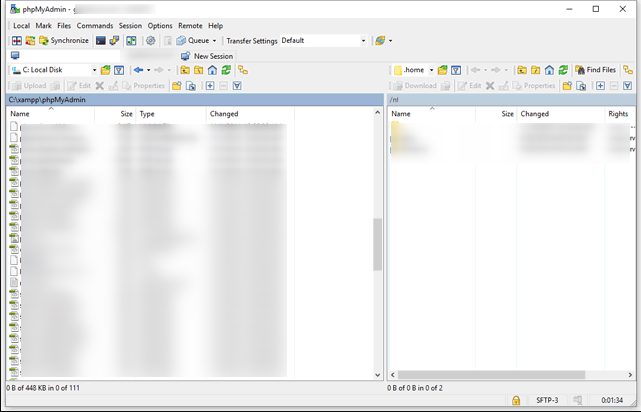Click remote Open Directory folder icon
The height and width of the screenshot is (412, 641).
pos(442,70)
